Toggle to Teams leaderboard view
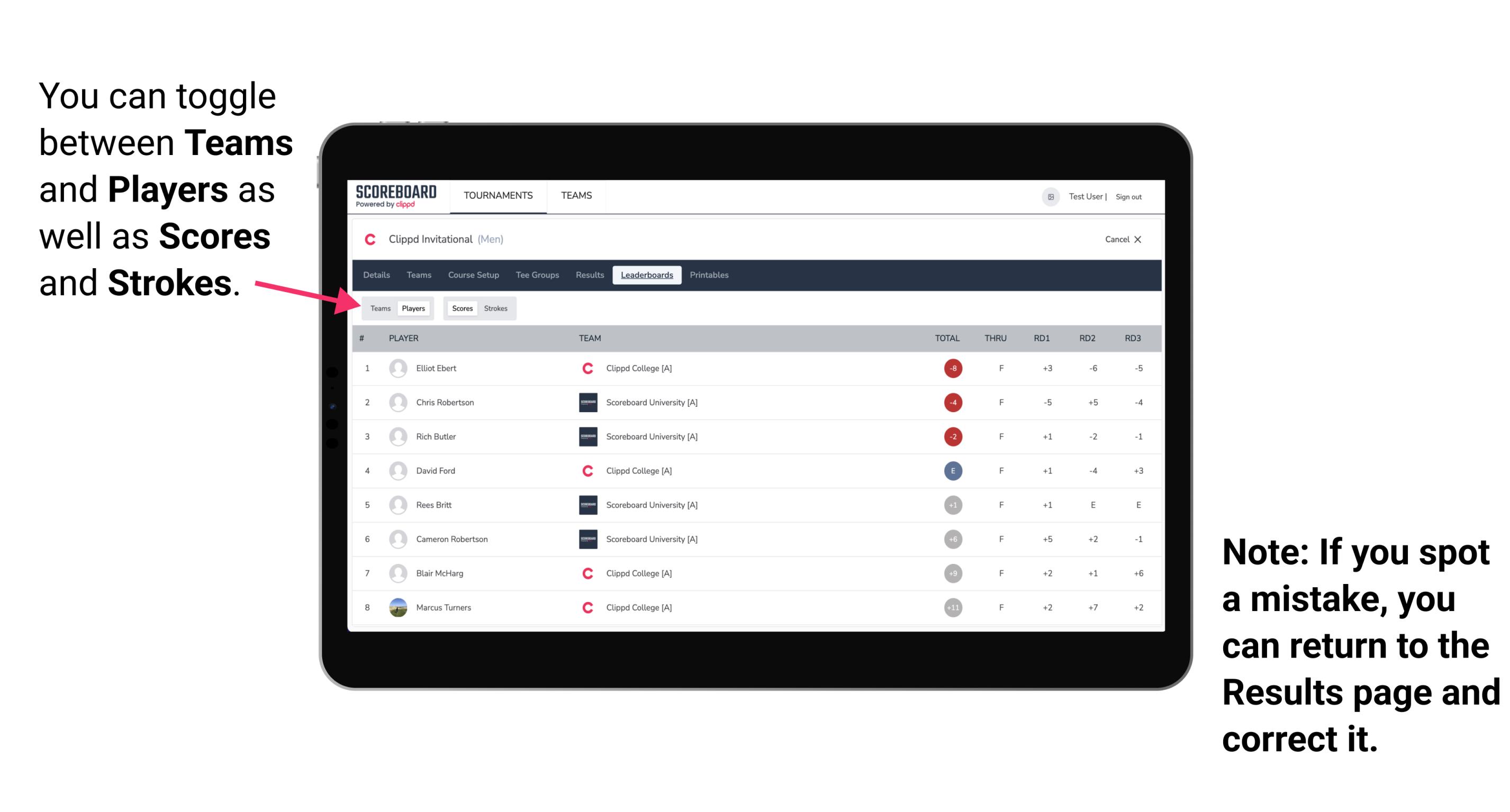Screen dimensions: 1510x812 (x=378, y=307)
